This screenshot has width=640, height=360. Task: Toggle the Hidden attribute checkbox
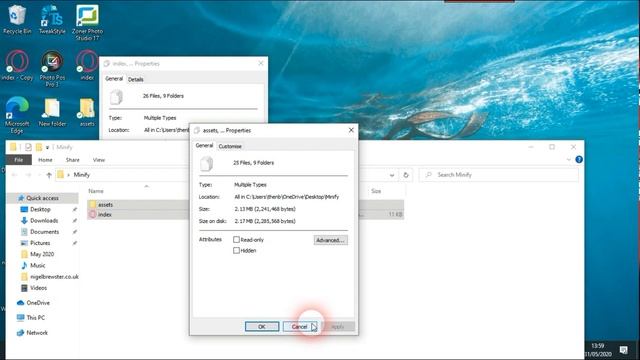pos(236,250)
